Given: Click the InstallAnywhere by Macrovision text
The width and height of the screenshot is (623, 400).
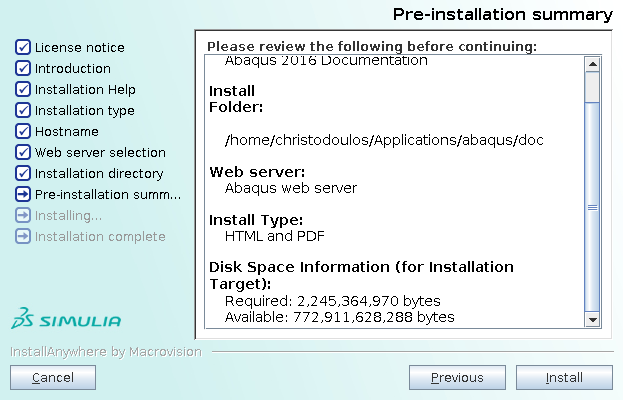Looking at the screenshot, I should click(x=106, y=352).
